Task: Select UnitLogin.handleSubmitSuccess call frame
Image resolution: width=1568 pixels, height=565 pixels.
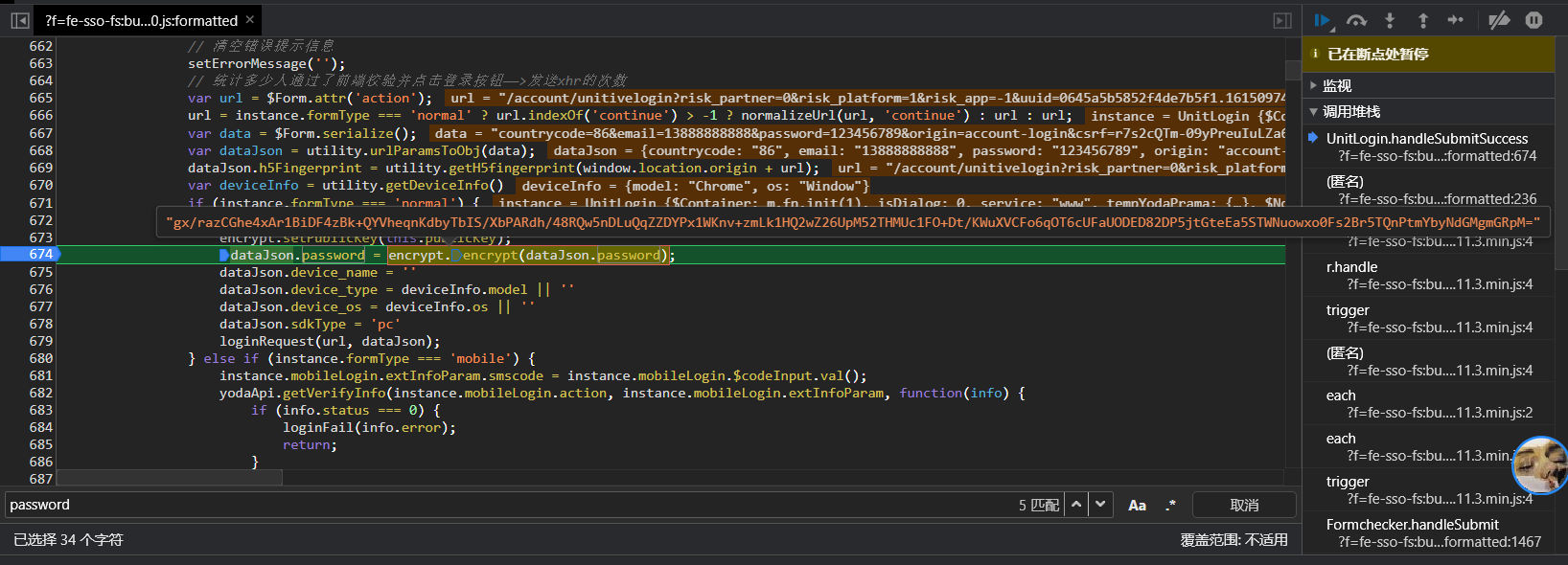Action: (x=1427, y=139)
